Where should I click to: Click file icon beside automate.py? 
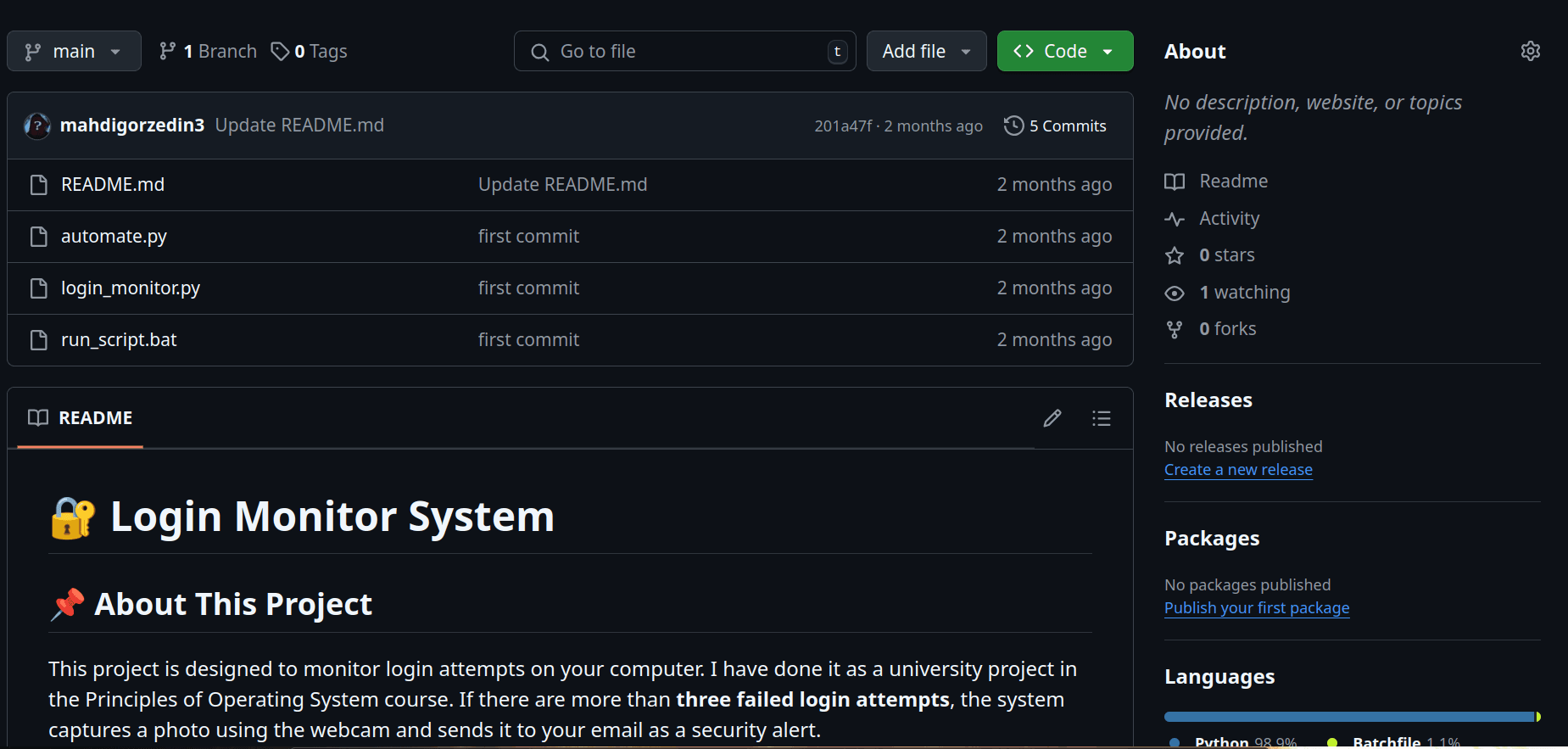tap(38, 236)
